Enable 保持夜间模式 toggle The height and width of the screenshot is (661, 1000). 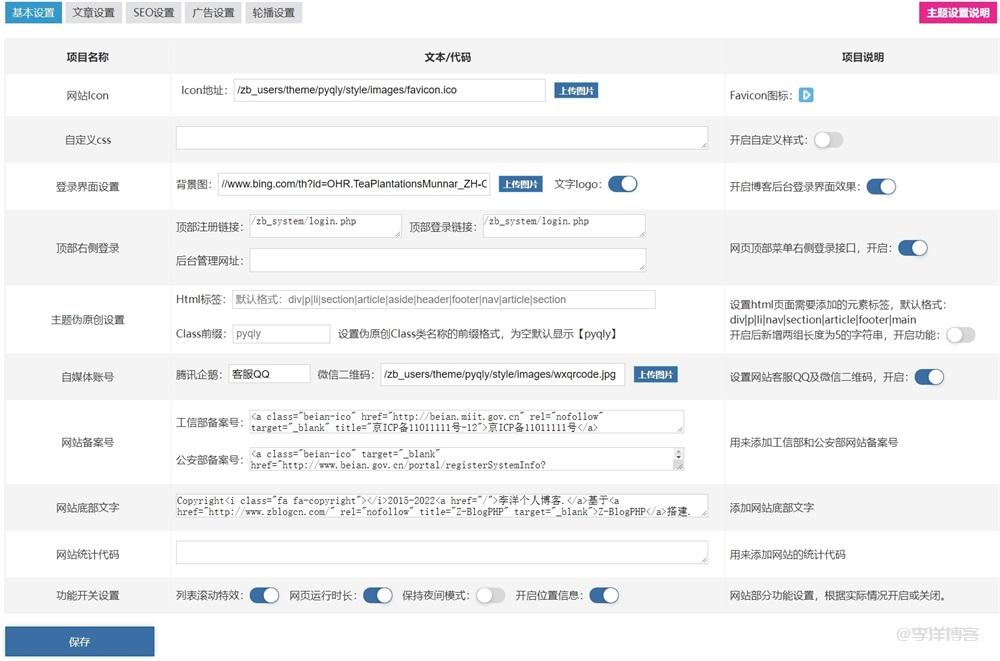[x=490, y=595]
